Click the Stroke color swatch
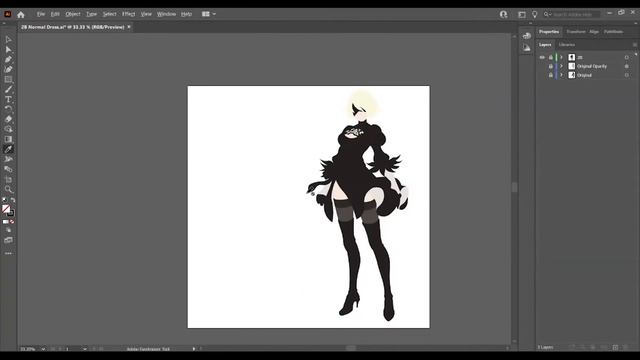The image size is (640, 360). 11,213
